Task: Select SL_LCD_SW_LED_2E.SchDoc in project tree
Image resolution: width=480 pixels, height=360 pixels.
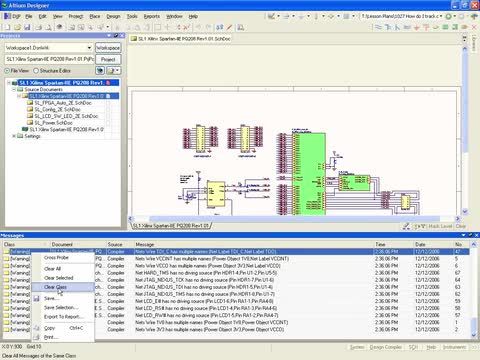Action: tap(66, 116)
